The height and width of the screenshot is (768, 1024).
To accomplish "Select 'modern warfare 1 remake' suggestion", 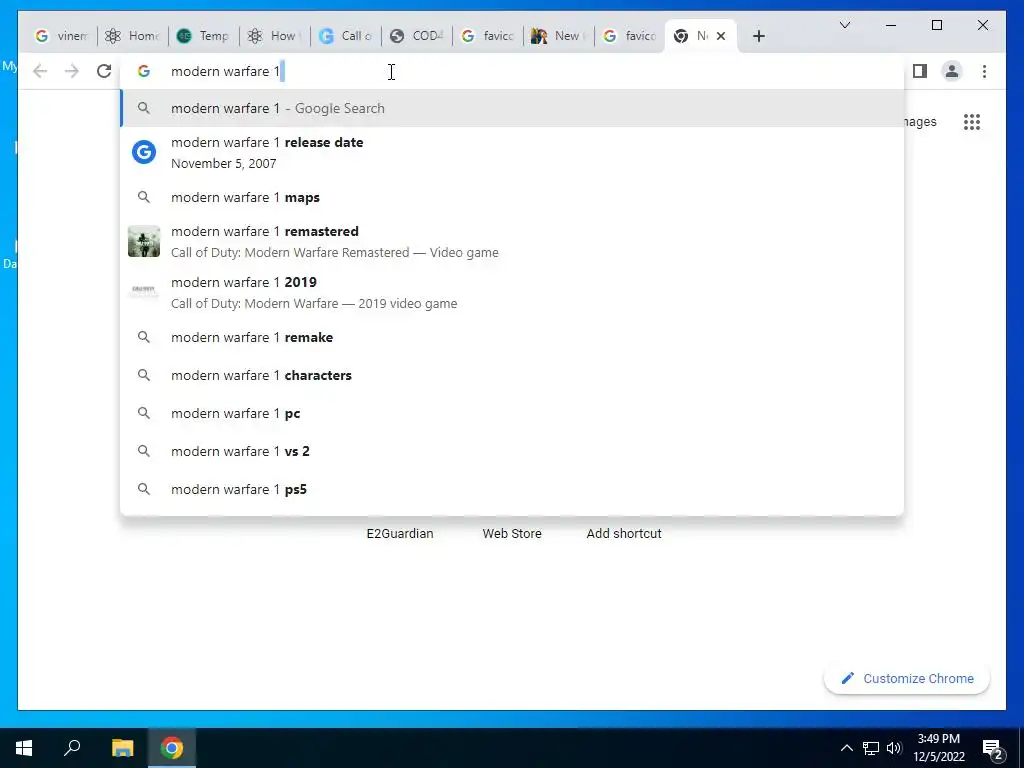I will [512, 337].
